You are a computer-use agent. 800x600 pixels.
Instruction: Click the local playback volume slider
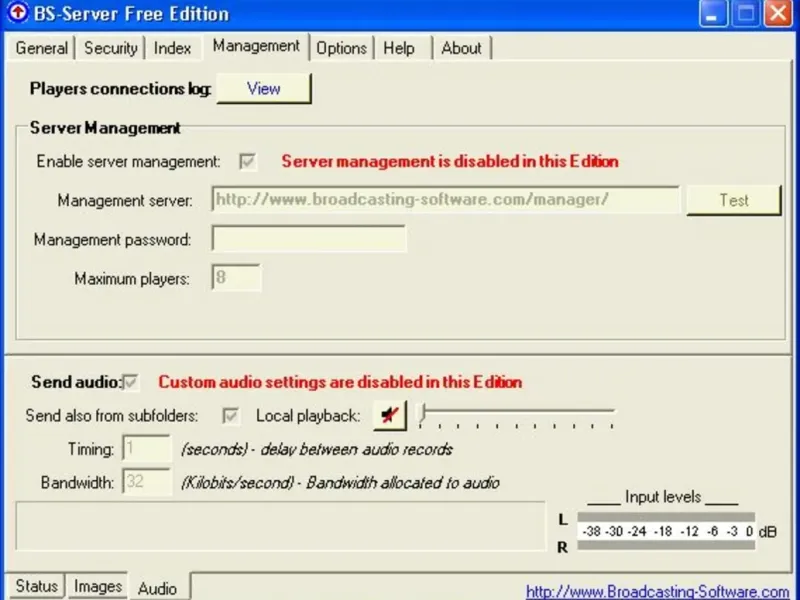516,416
